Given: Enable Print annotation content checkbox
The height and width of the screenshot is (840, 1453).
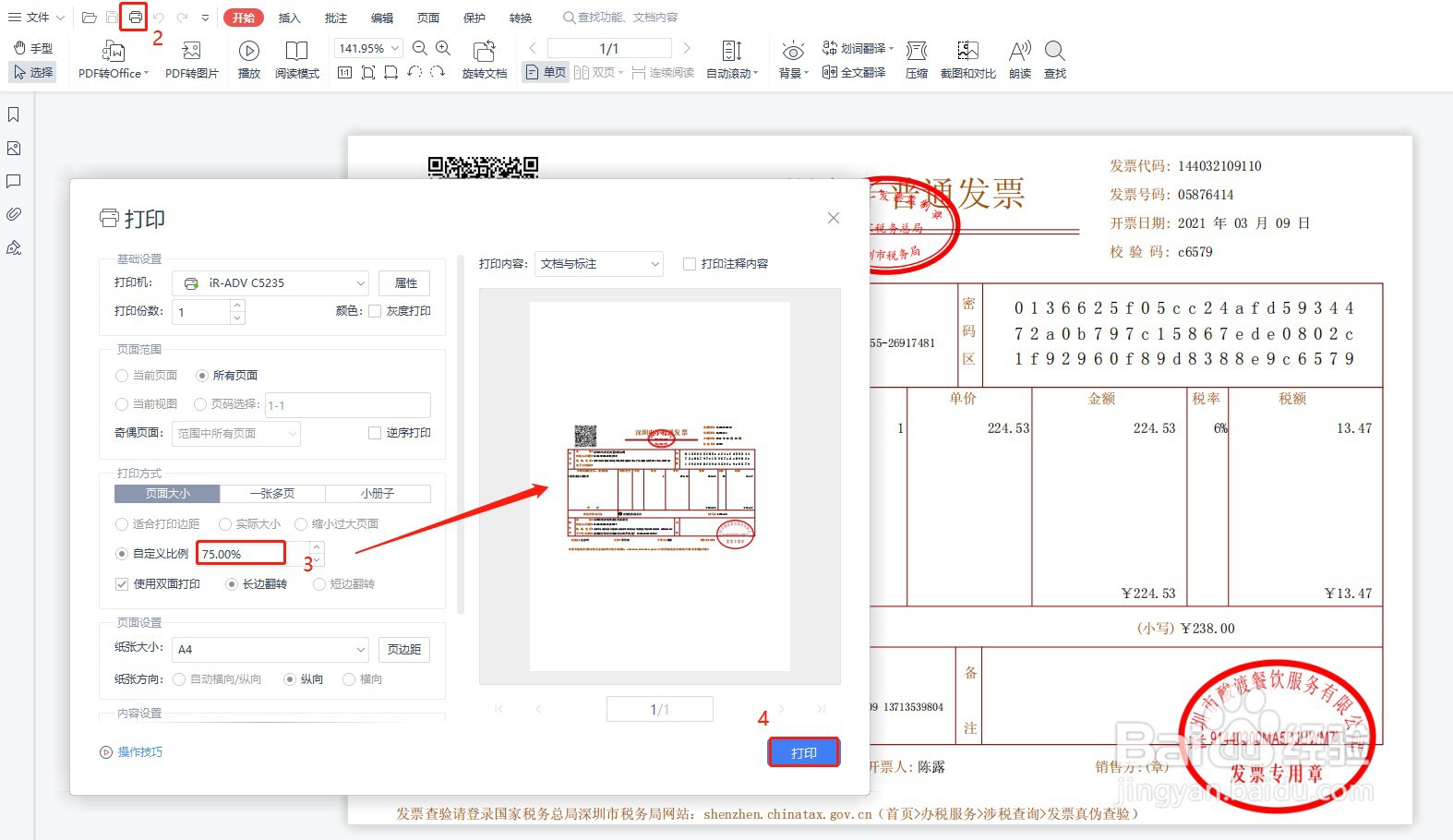Looking at the screenshot, I should tap(690, 264).
